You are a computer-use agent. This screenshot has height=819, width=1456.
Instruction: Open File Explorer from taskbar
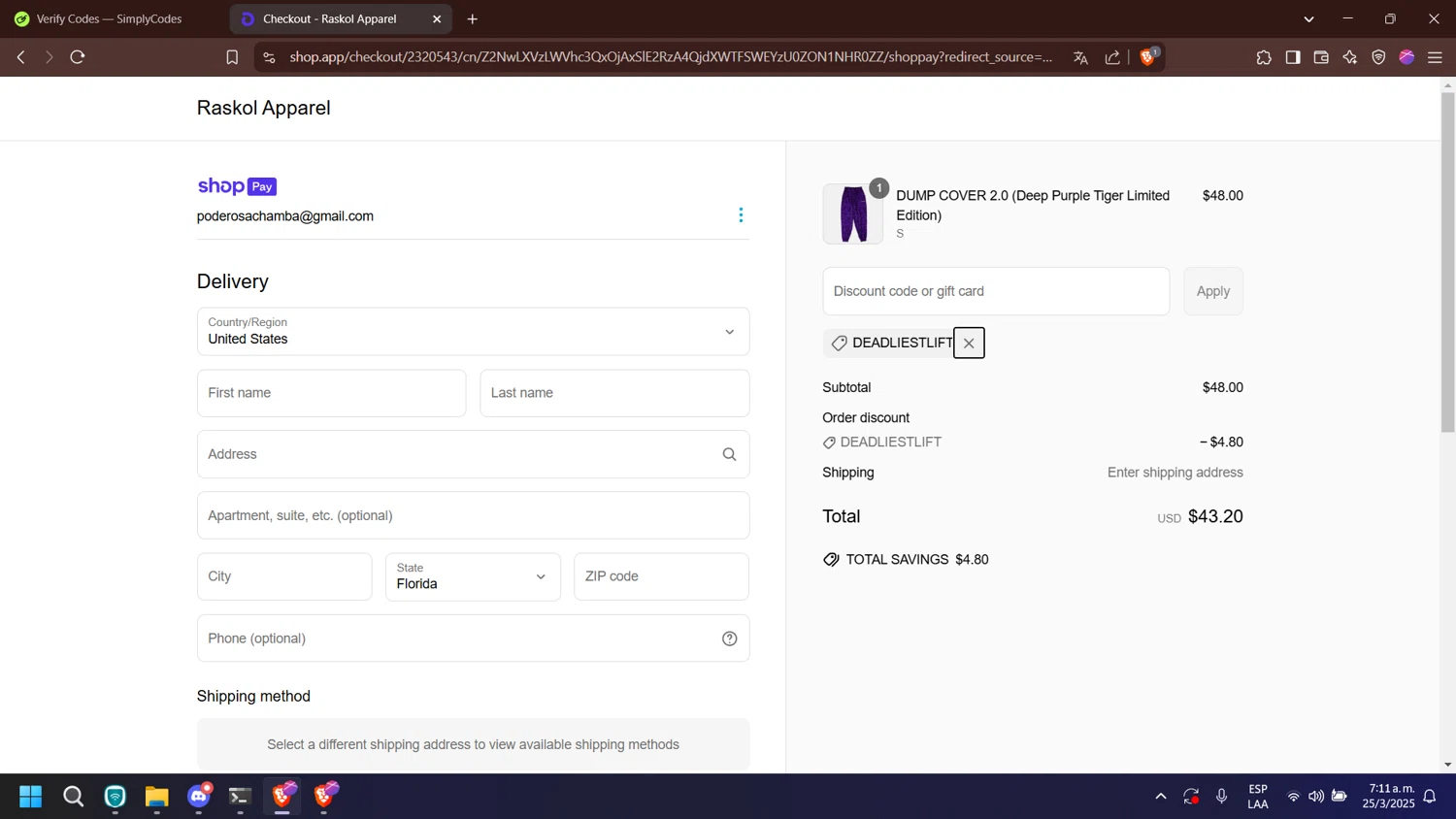coord(157,797)
